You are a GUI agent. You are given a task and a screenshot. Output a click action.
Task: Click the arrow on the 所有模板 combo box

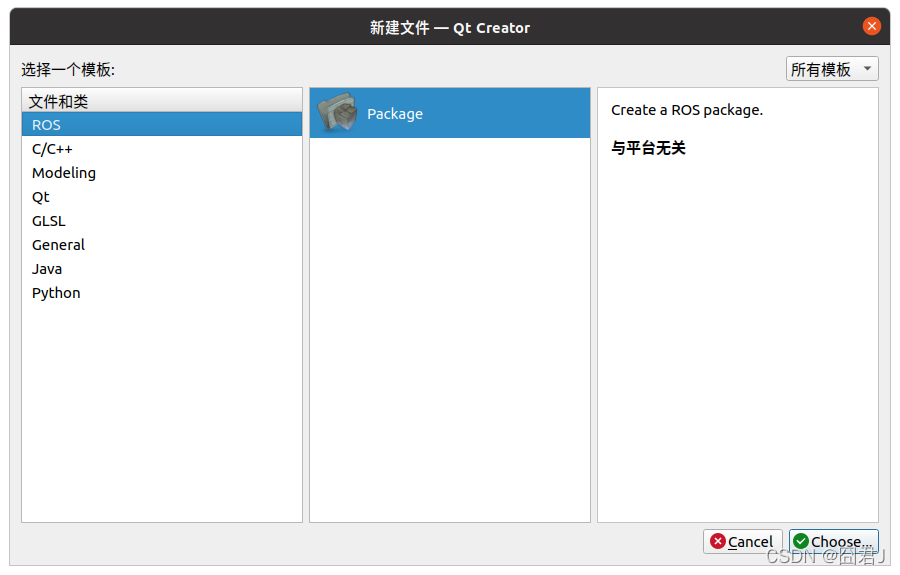pyautogui.click(x=866, y=69)
